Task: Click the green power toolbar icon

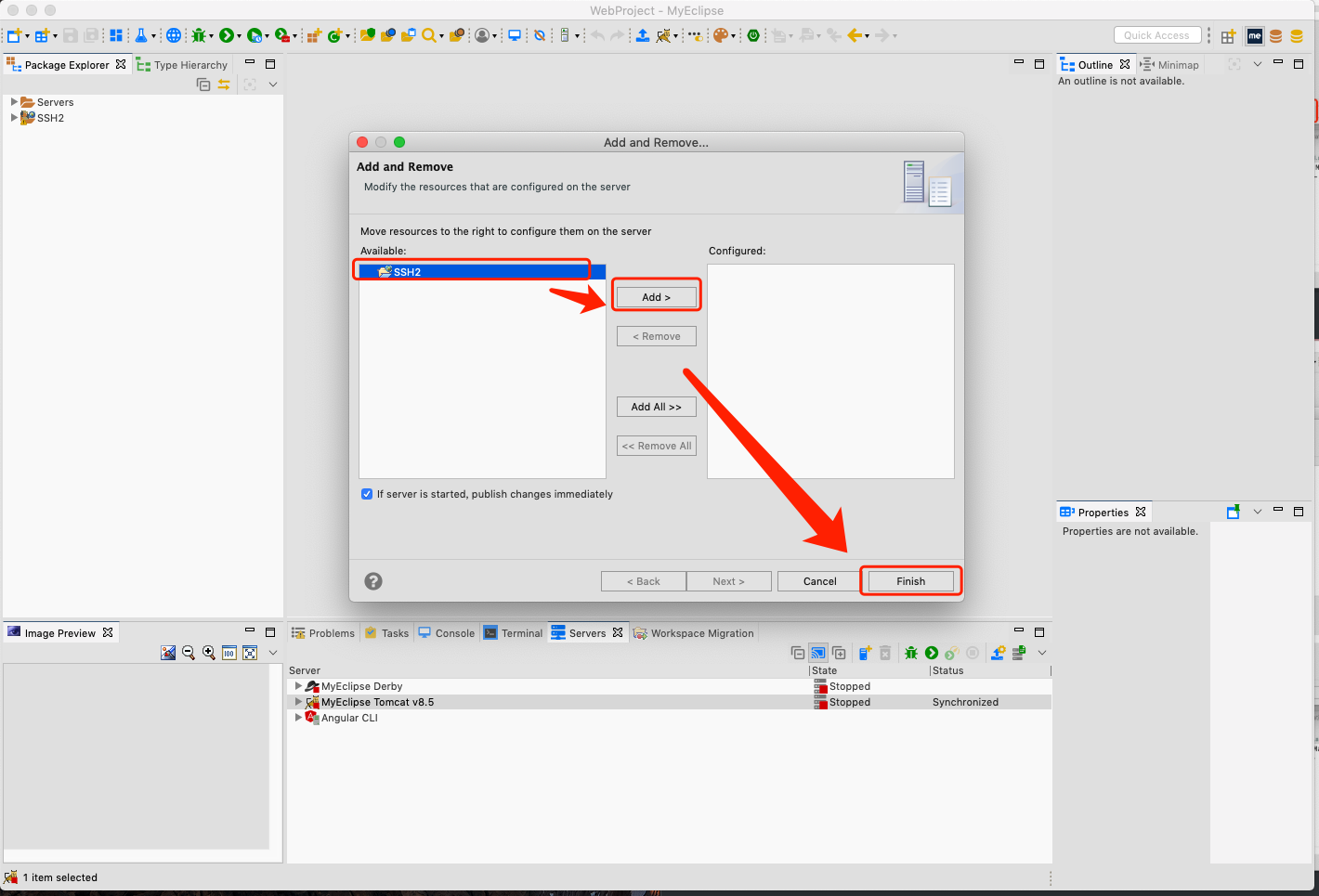Action: click(x=753, y=35)
